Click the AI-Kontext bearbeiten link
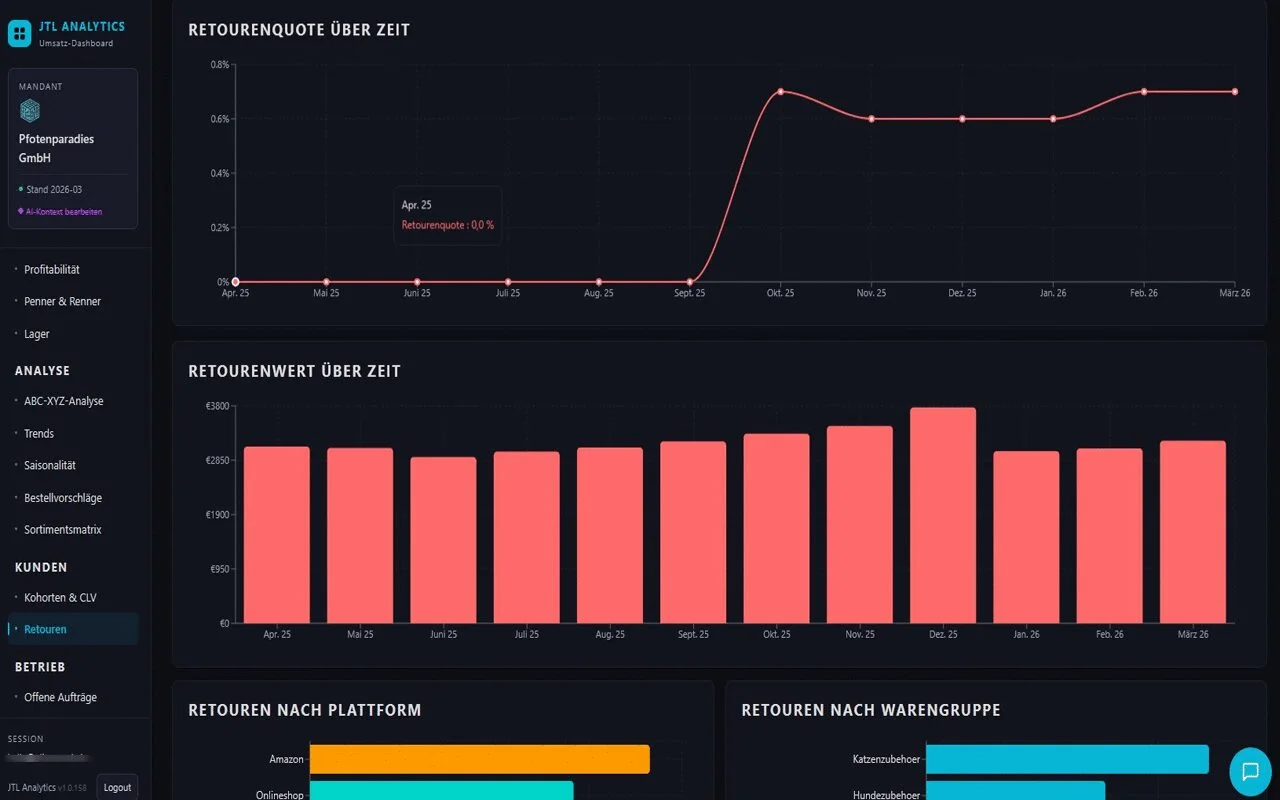The height and width of the screenshot is (800, 1280). pyautogui.click(x=63, y=212)
